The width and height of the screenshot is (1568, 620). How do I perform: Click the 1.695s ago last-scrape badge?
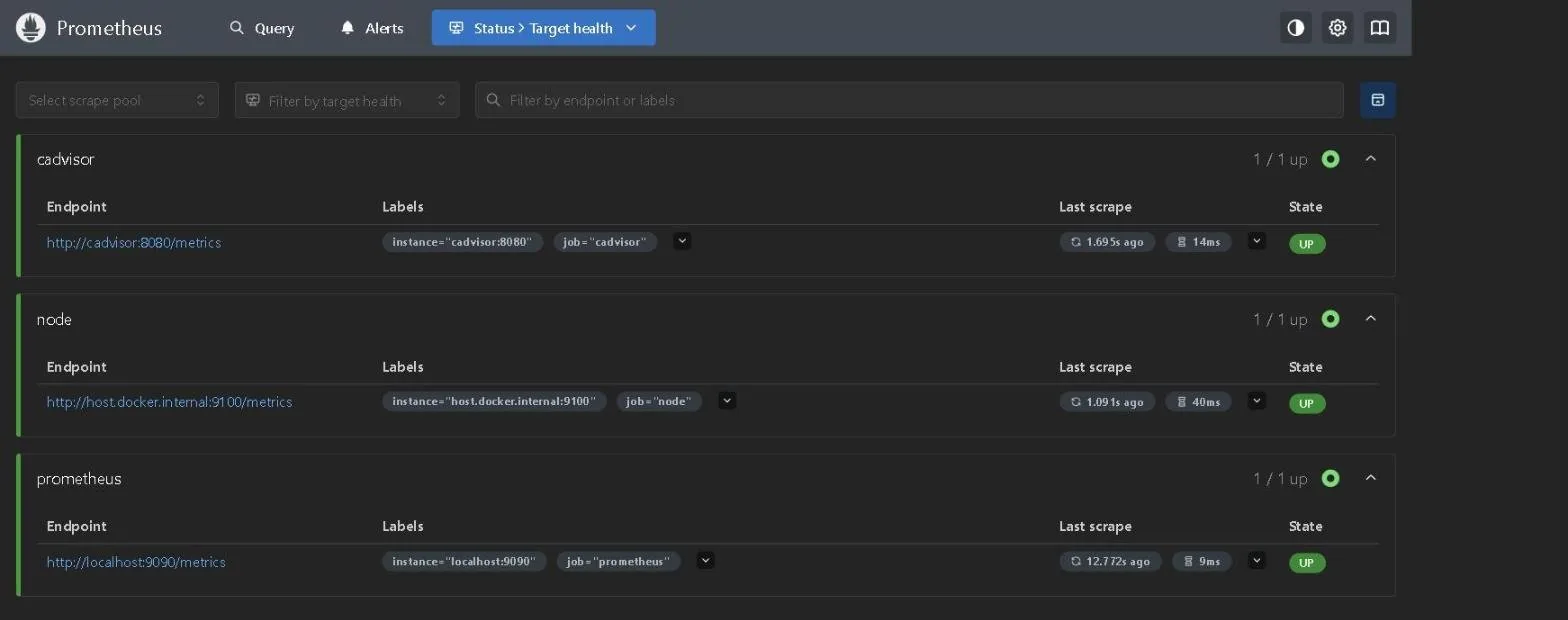click(x=1107, y=242)
